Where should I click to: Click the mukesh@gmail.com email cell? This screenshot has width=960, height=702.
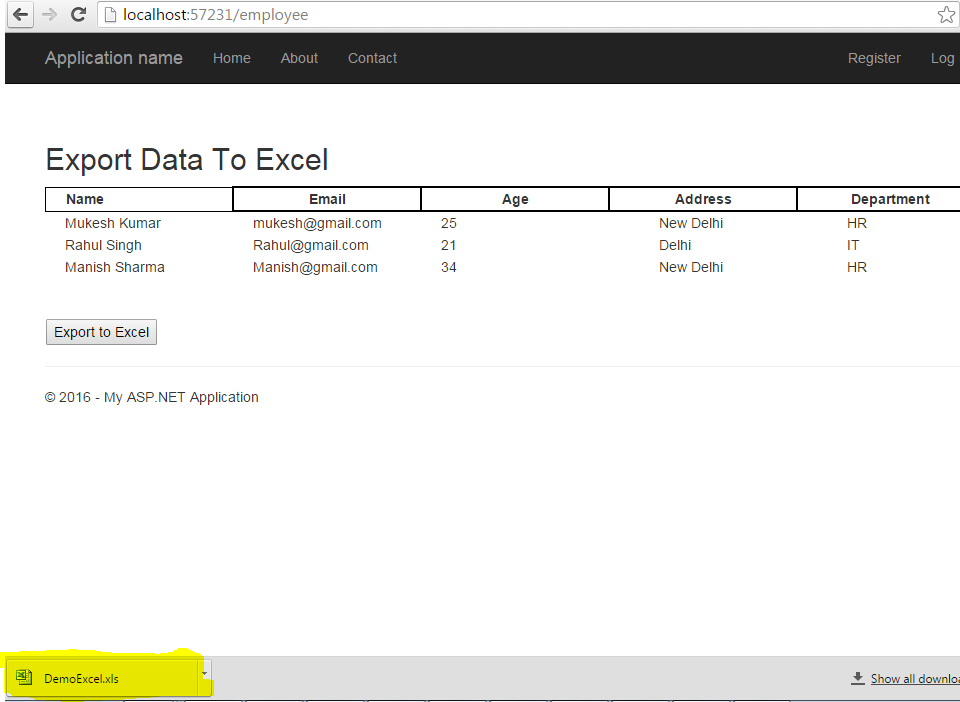317,223
